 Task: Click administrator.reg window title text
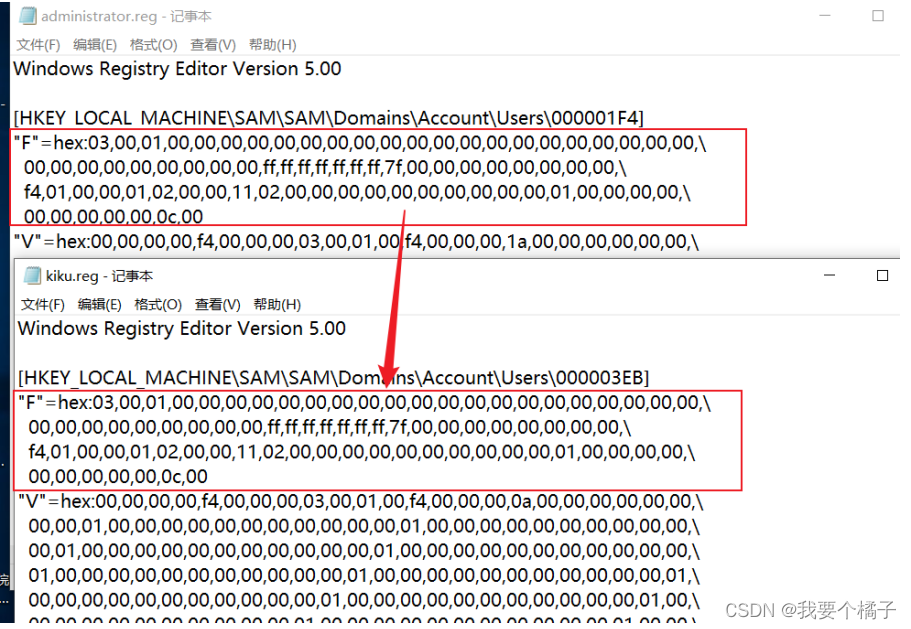tap(126, 16)
